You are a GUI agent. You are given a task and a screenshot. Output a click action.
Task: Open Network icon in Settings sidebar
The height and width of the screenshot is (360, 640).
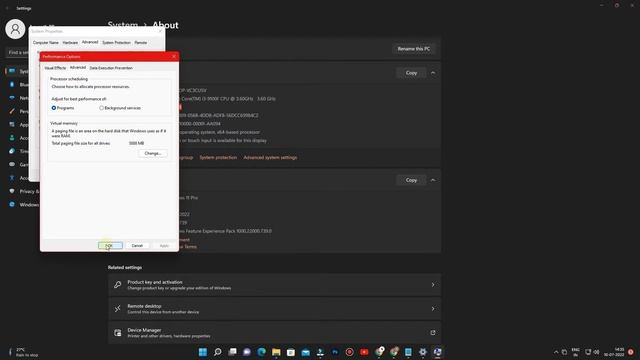pyautogui.click(x=12, y=98)
